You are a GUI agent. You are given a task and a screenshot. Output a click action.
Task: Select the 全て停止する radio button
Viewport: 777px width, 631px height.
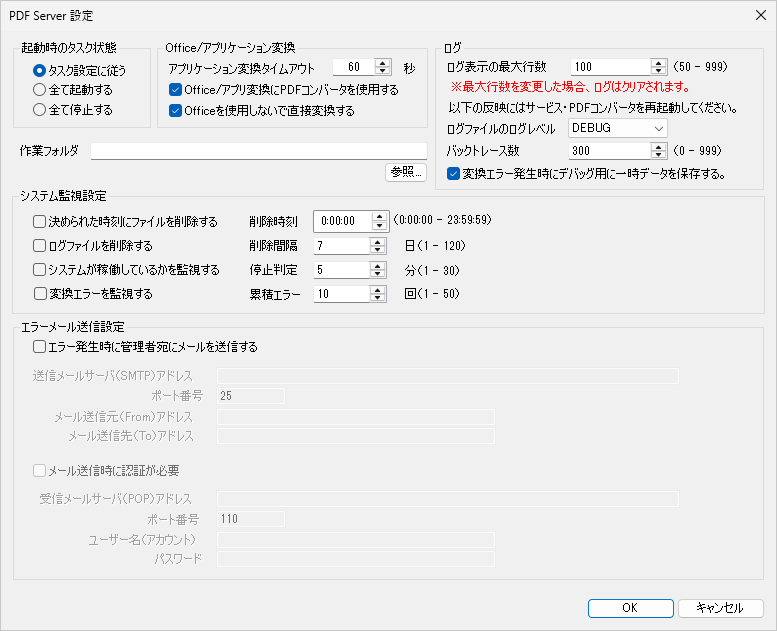[39, 108]
